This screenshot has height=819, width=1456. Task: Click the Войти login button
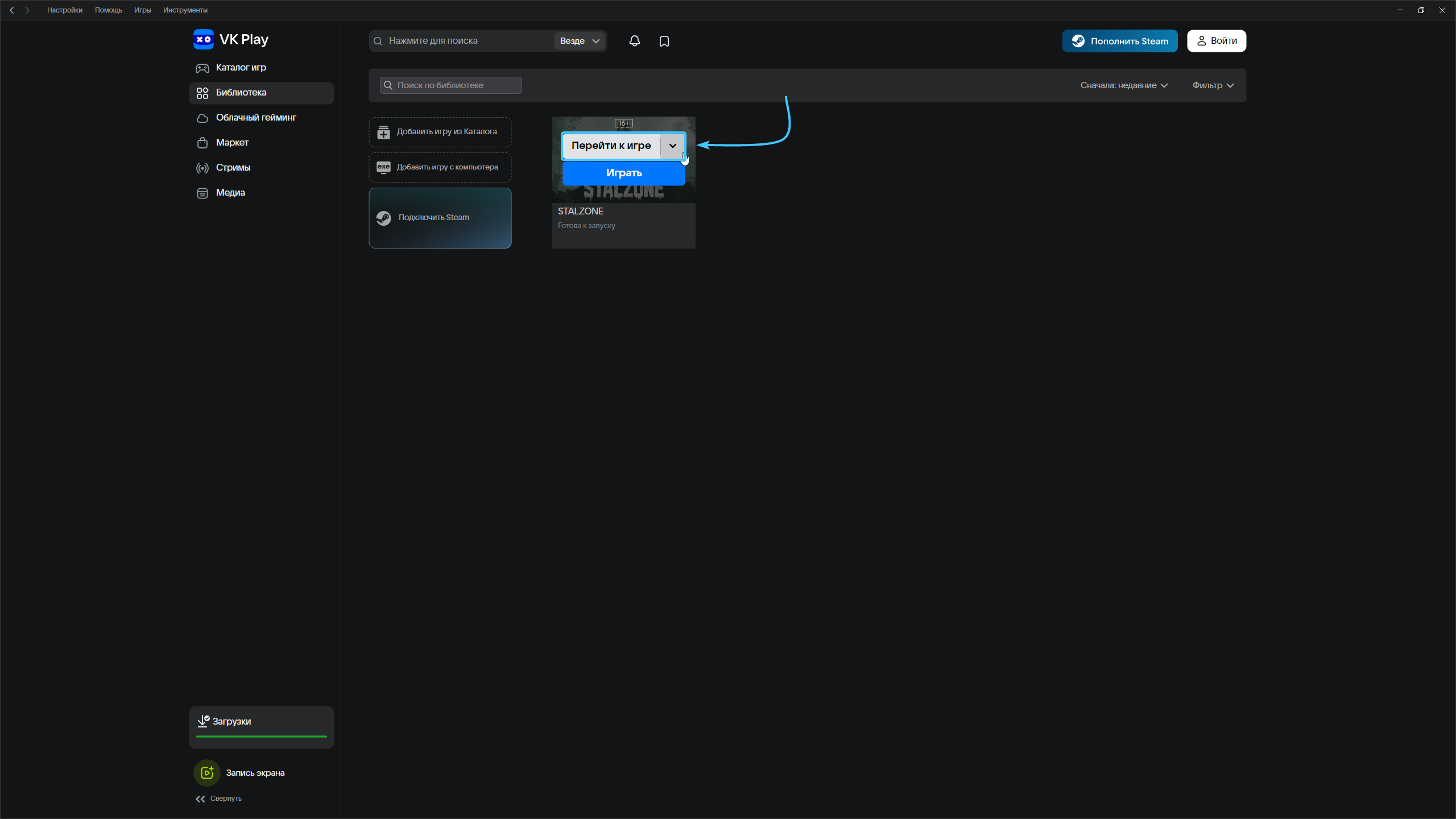pyautogui.click(x=1217, y=41)
